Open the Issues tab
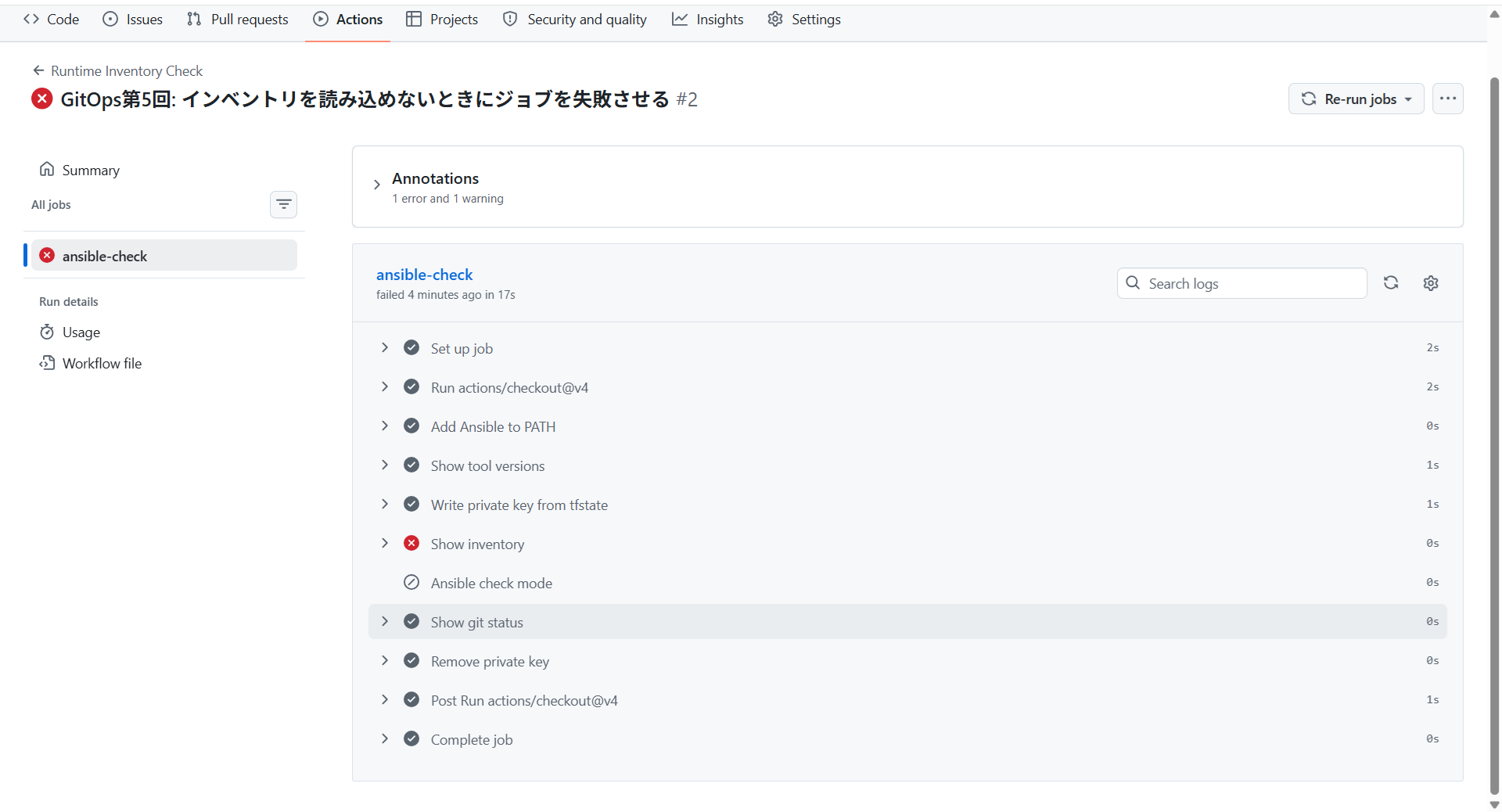The image size is (1502, 812). 133,20
